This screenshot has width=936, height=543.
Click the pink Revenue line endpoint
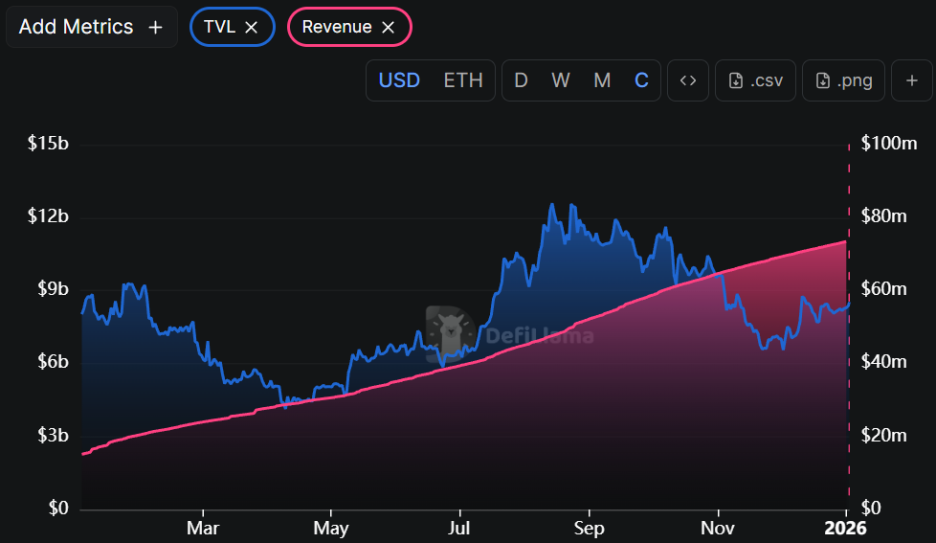(x=846, y=241)
